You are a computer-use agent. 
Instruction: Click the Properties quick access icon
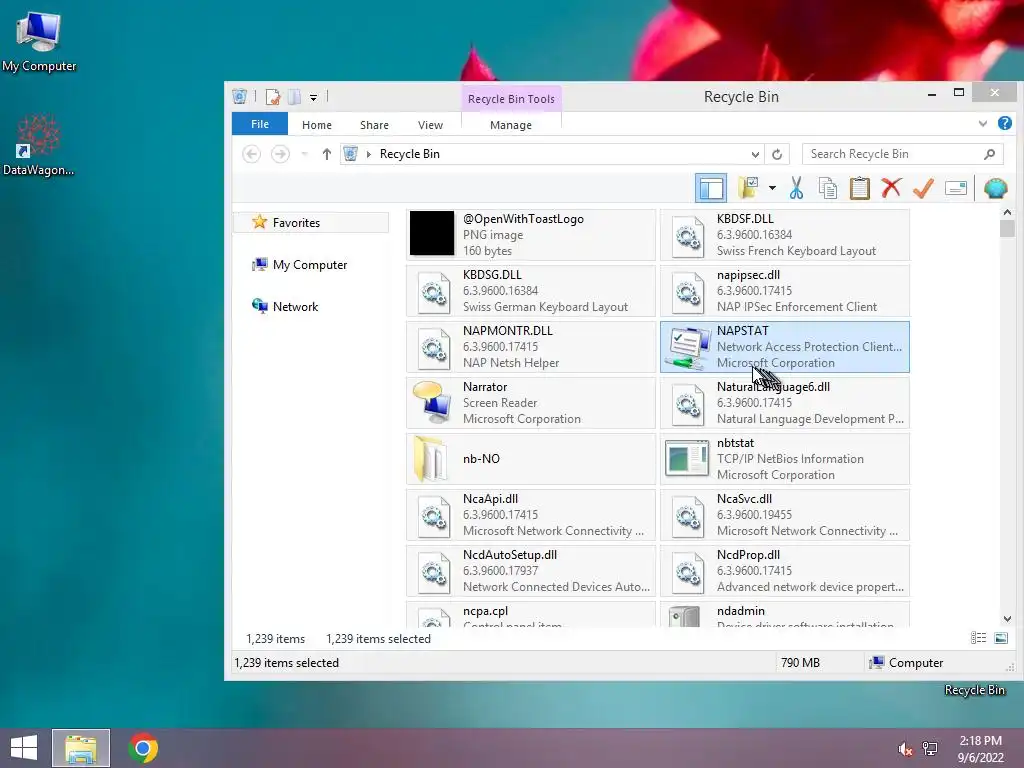click(272, 97)
